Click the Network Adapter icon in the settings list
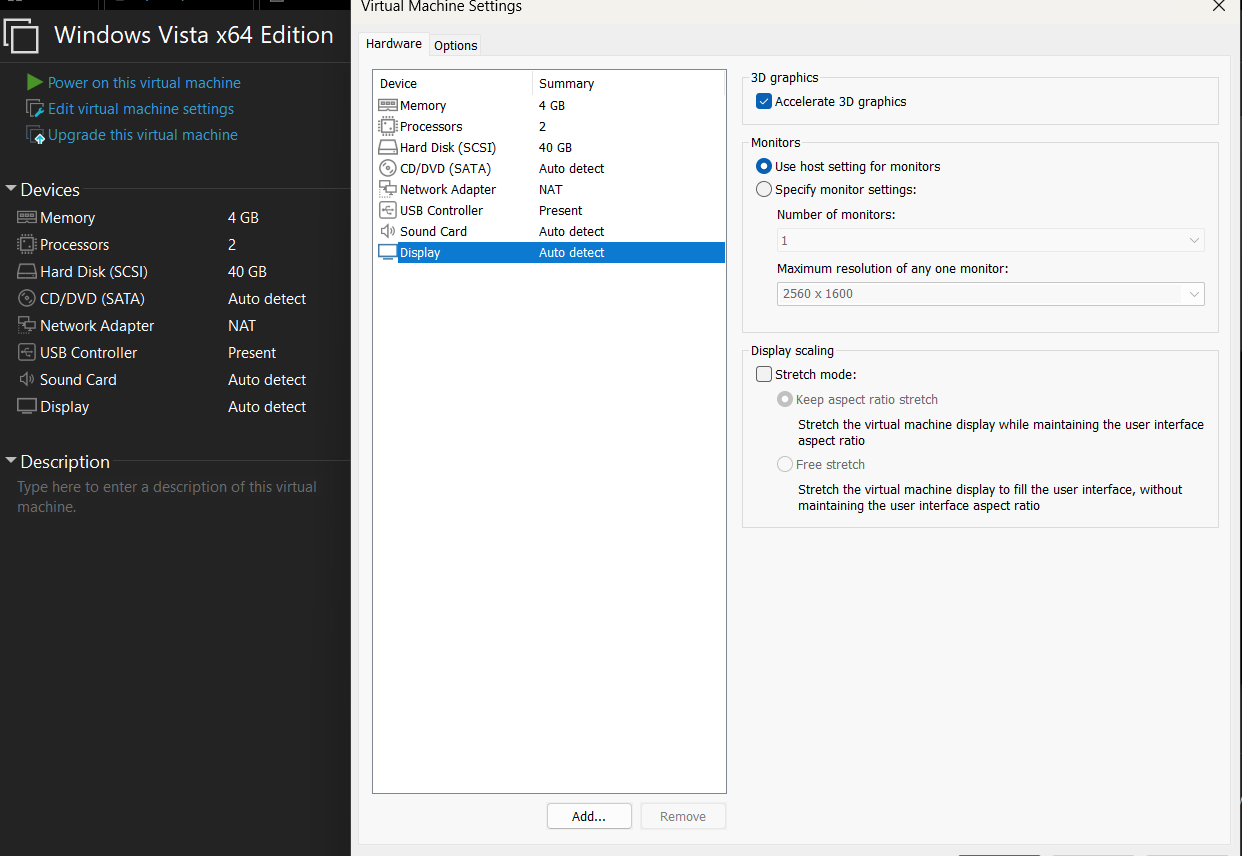The image size is (1242, 856). point(388,189)
